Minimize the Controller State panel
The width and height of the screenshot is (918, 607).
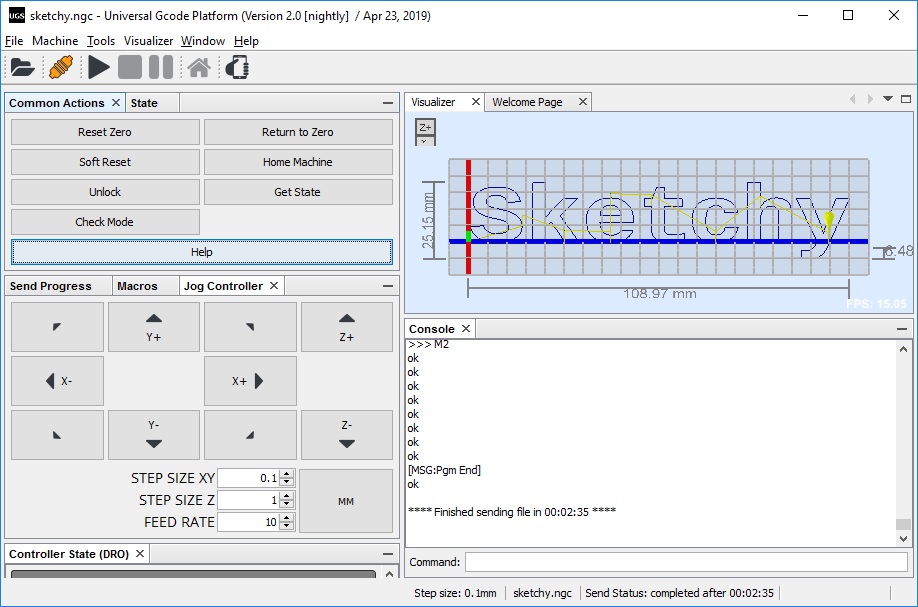pyautogui.click(x=388, y=554)
